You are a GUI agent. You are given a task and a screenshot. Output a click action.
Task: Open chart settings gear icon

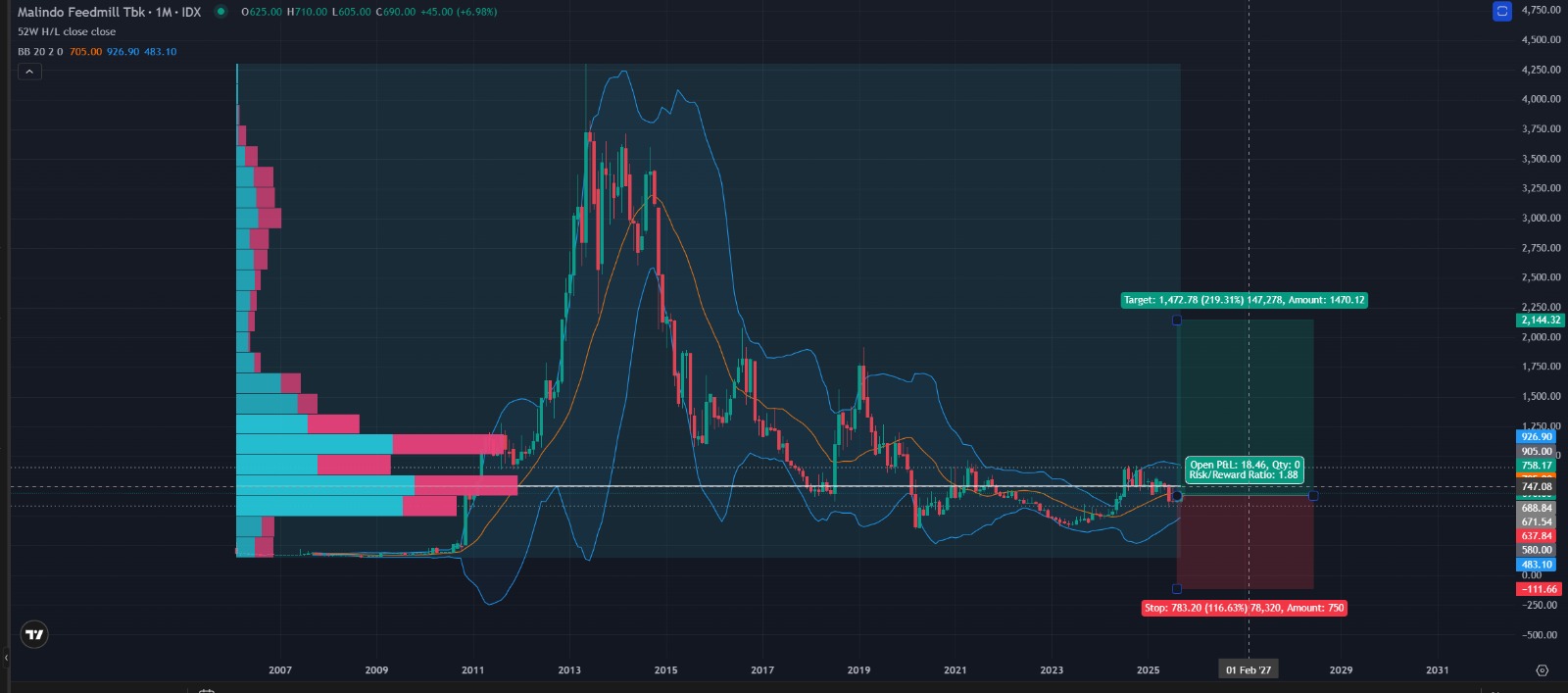(1542, 670)
